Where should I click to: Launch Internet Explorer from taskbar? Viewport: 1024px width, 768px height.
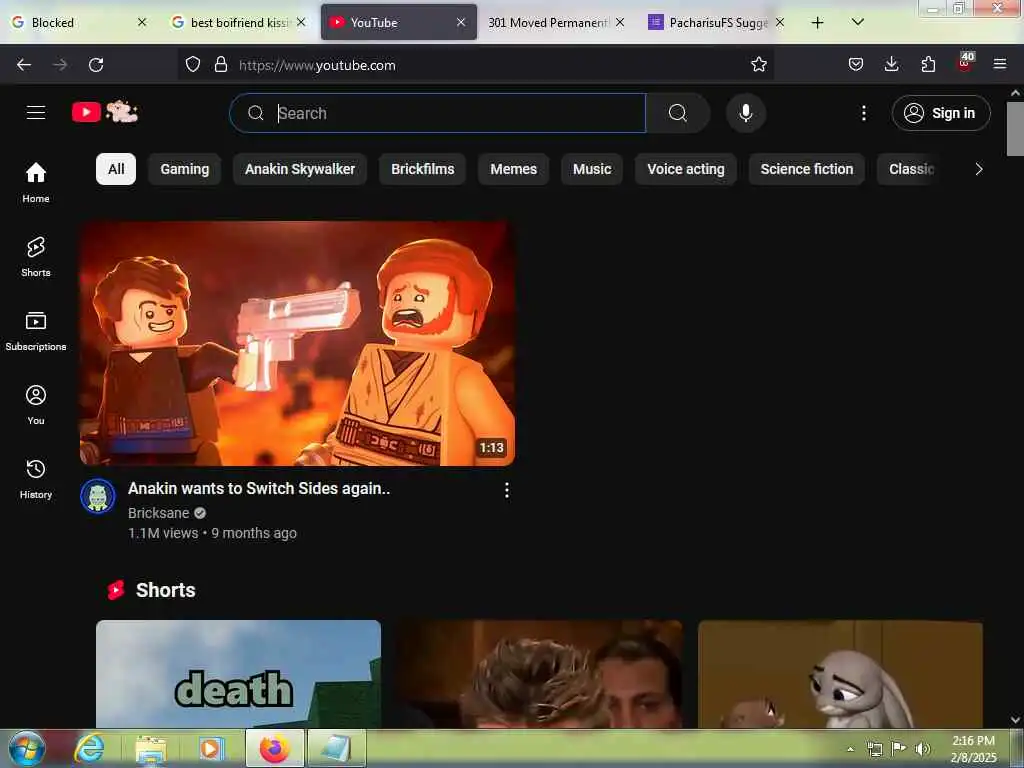click(89, 748)
